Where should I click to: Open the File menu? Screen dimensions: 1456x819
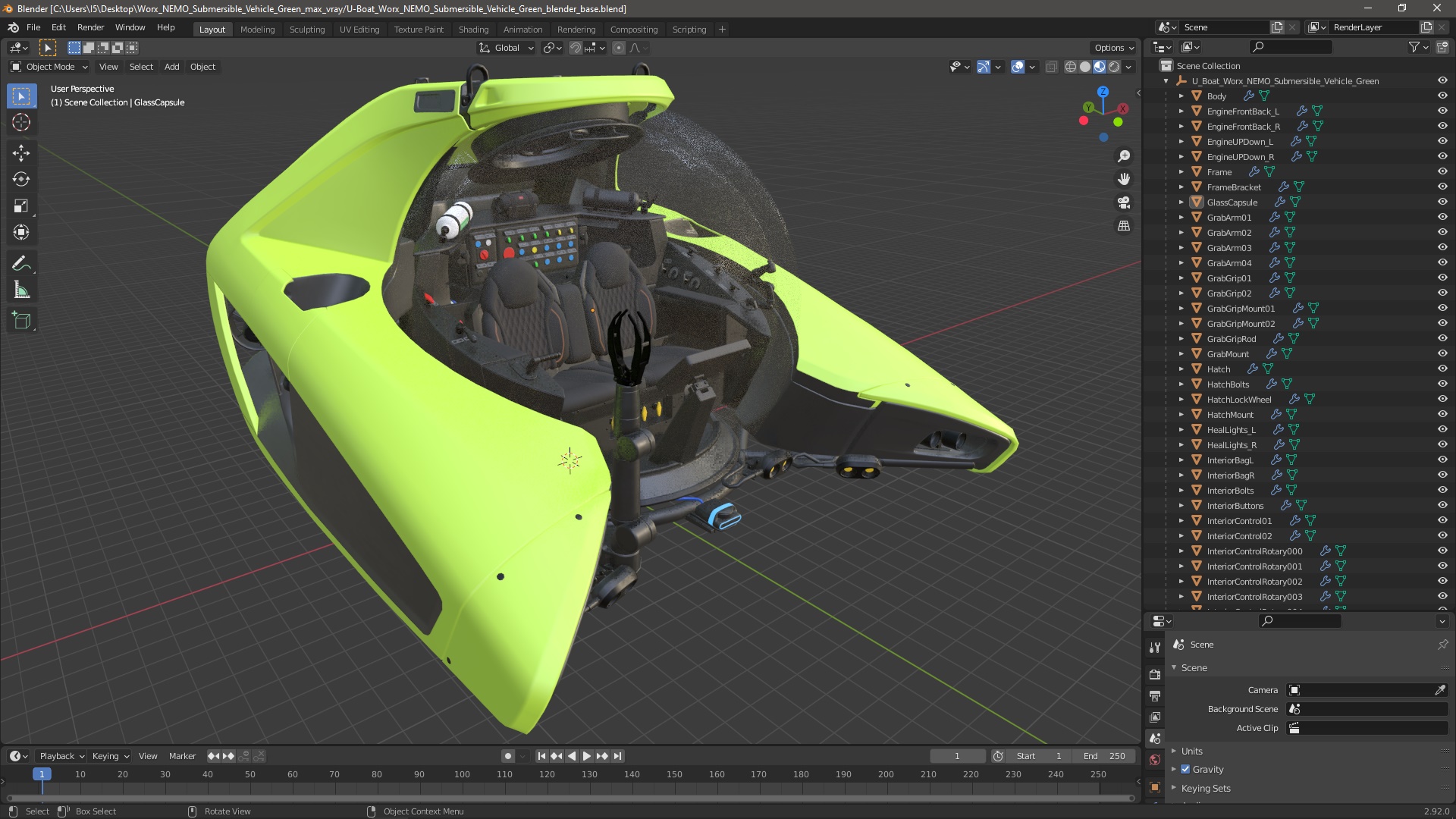[x=33, y=27]
